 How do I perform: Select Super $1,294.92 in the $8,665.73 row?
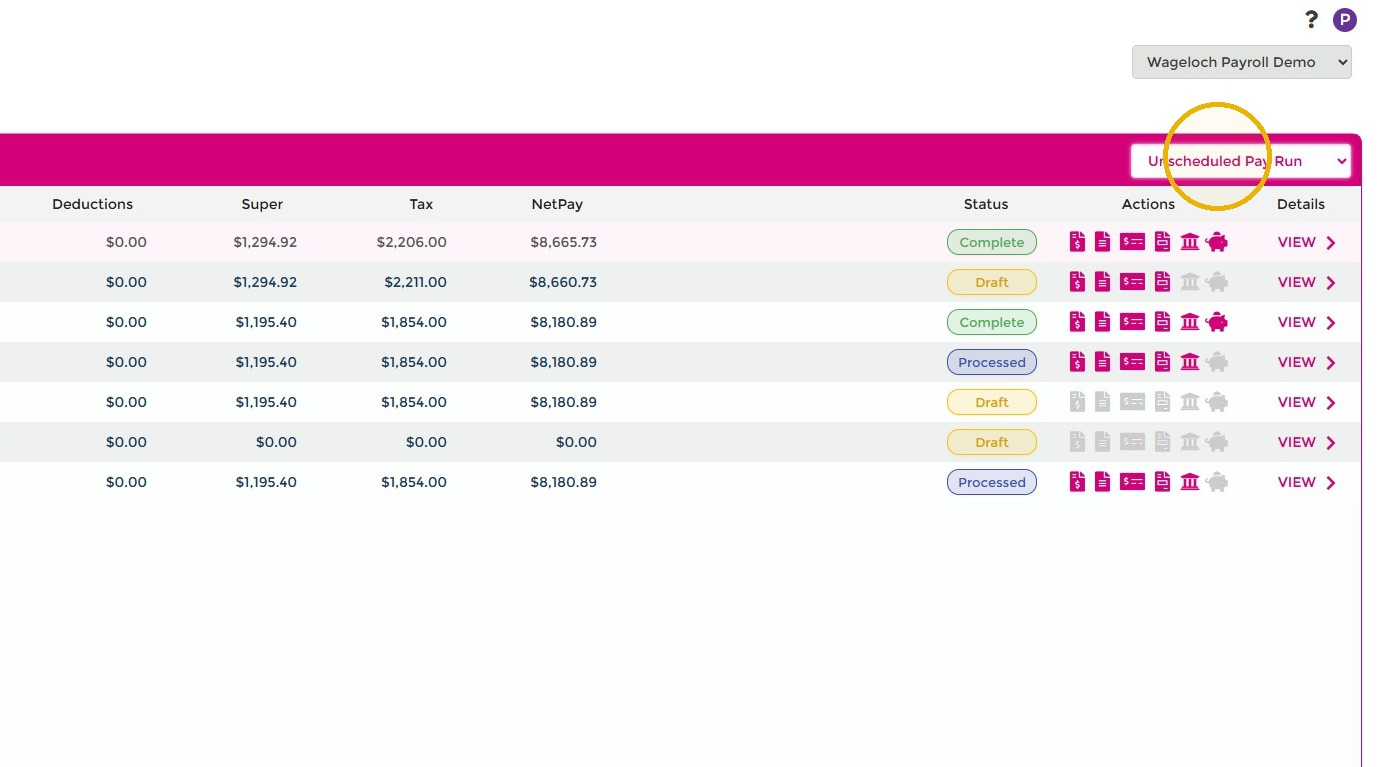click(x=265, y=242)
